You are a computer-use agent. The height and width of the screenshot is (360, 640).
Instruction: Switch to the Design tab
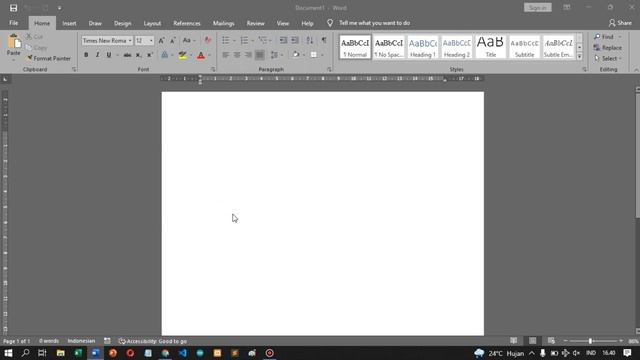pyautogui.click(x=122, y=23)
